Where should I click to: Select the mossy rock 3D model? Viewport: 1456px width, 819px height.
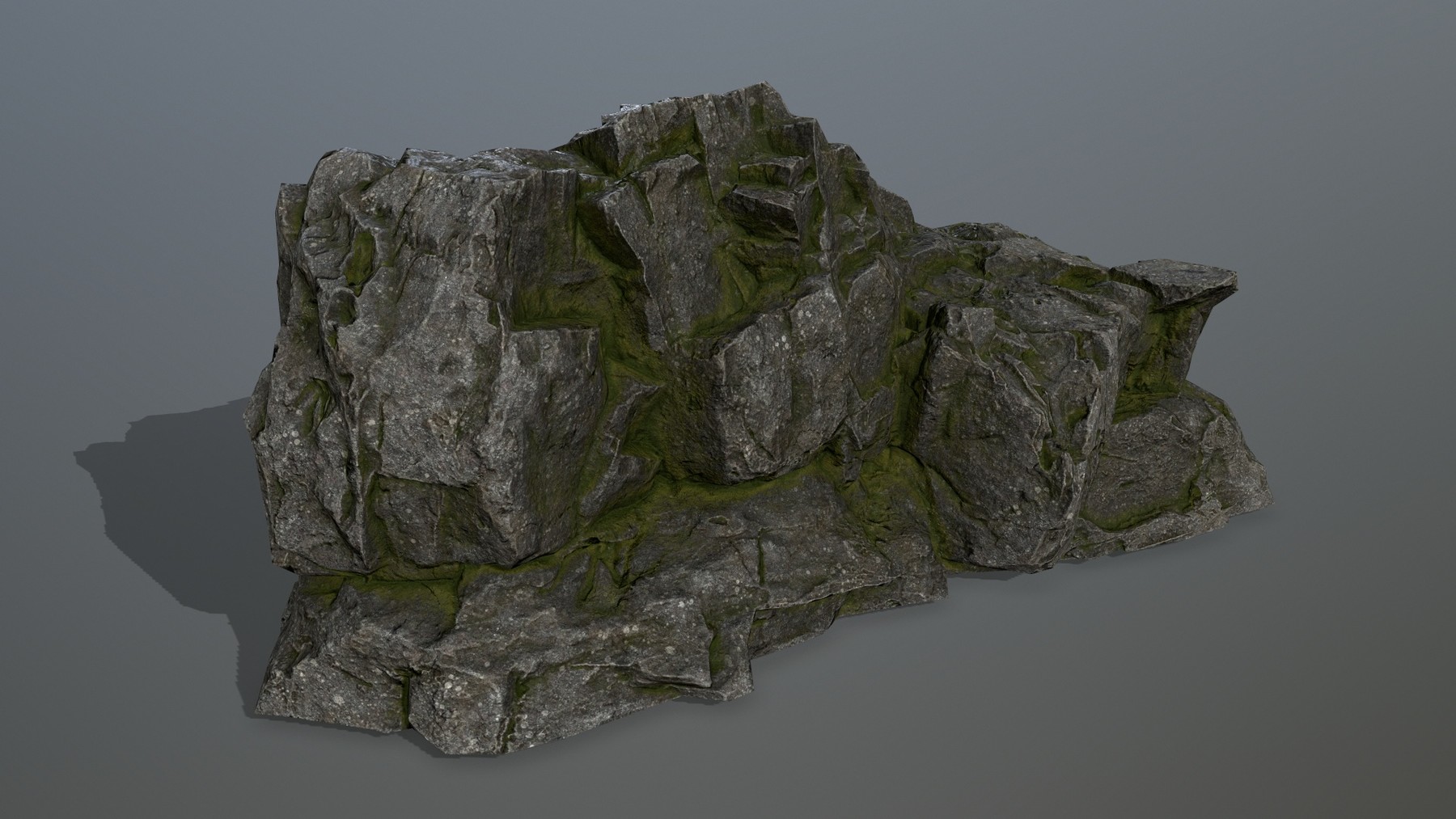point(759,419)
